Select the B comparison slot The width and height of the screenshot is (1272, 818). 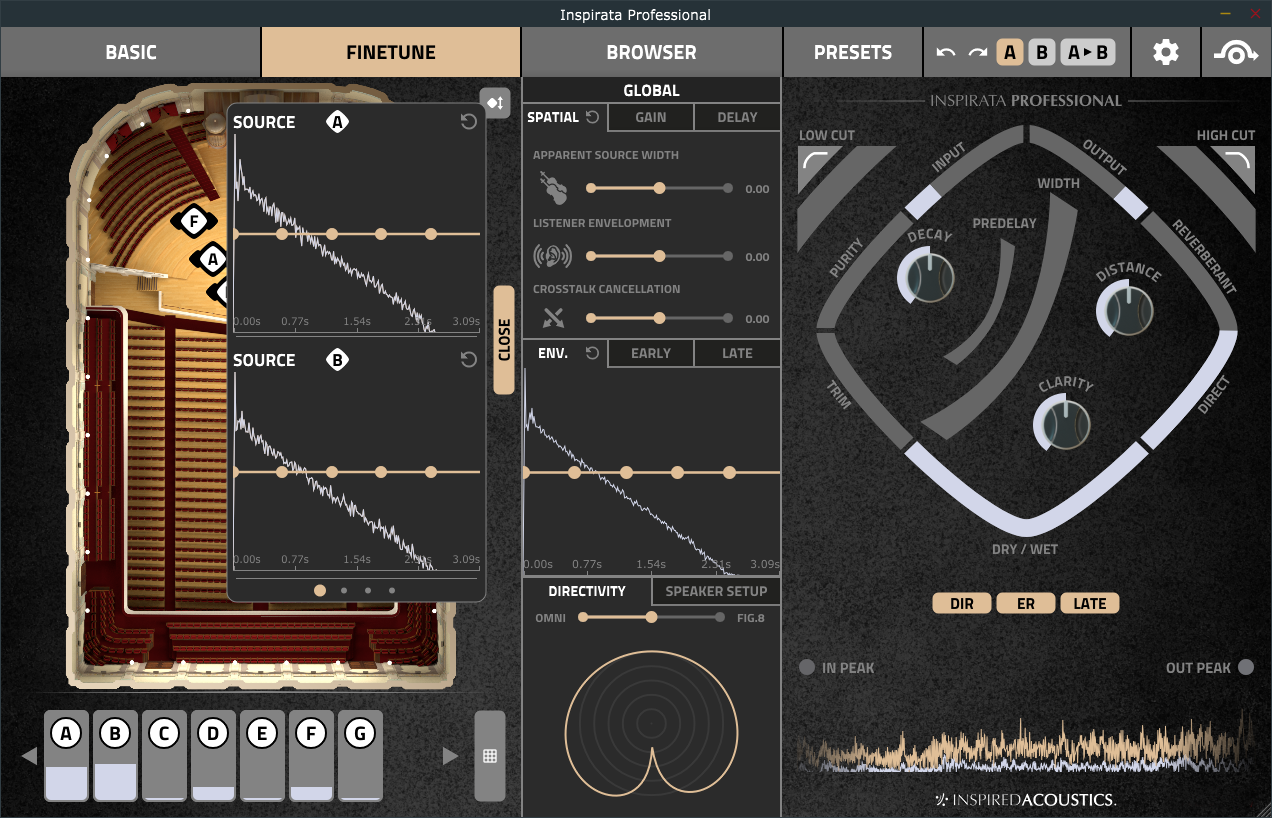pyautogui.click(x=1042, y=53)
